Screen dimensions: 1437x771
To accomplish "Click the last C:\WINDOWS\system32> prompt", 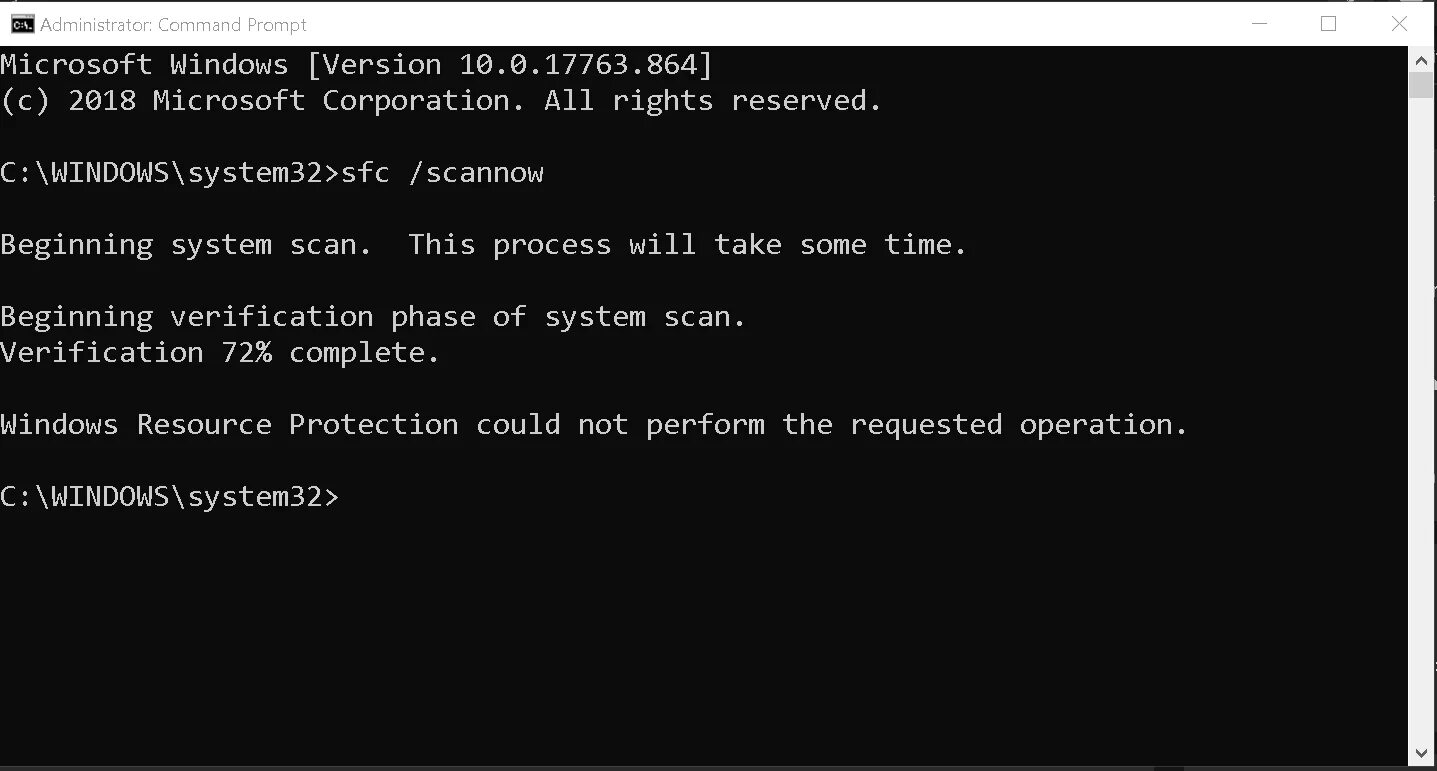I will [170, 497].
